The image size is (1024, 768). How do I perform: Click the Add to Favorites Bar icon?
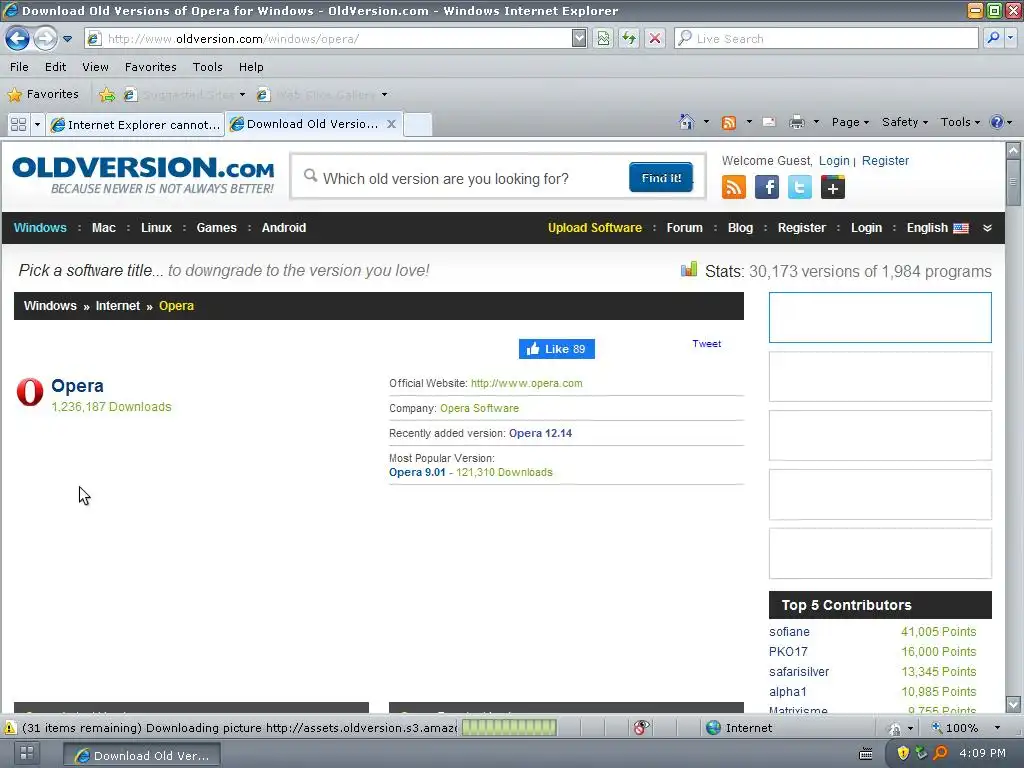pyautogui.click(x=107, y=95)
